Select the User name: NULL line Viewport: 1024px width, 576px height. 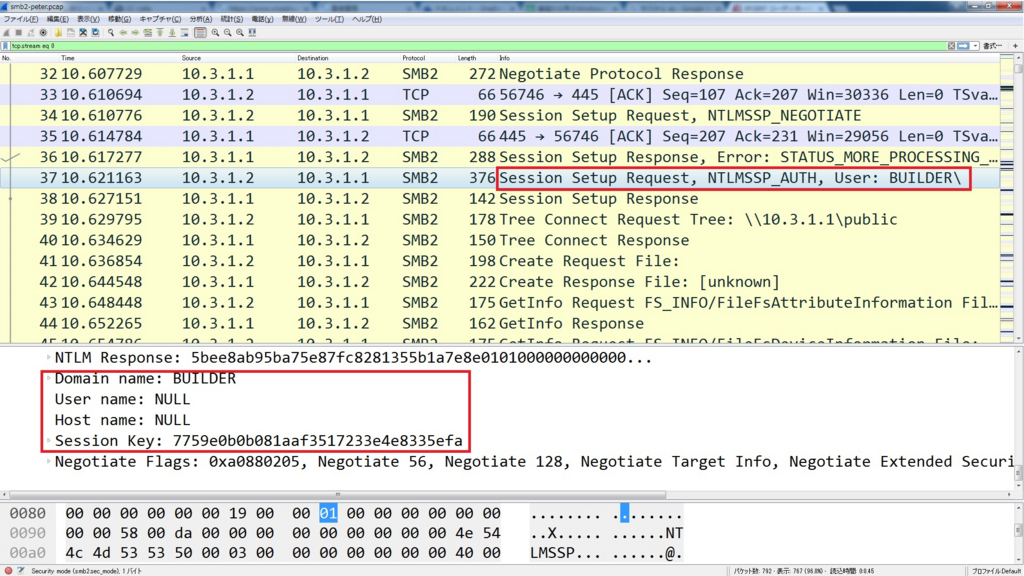pos(122,400)
